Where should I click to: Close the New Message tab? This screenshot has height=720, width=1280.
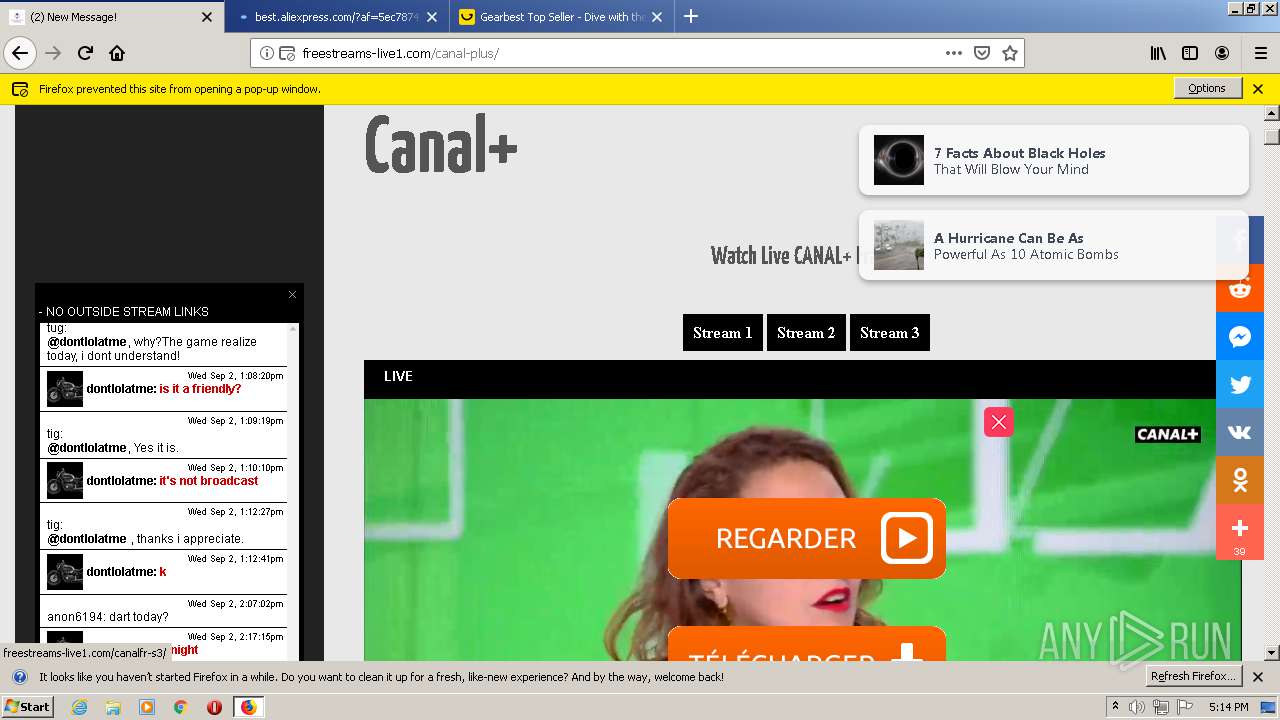[207, 17]
